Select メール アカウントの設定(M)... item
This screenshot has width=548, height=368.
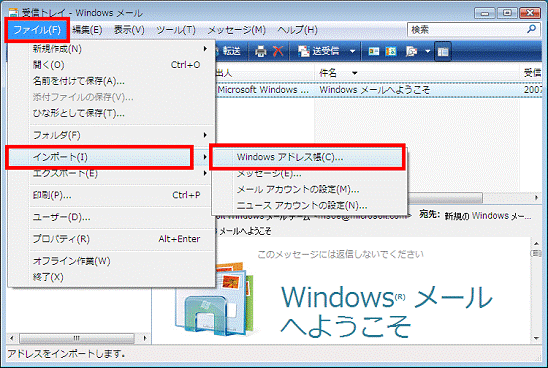coord(308,189)
